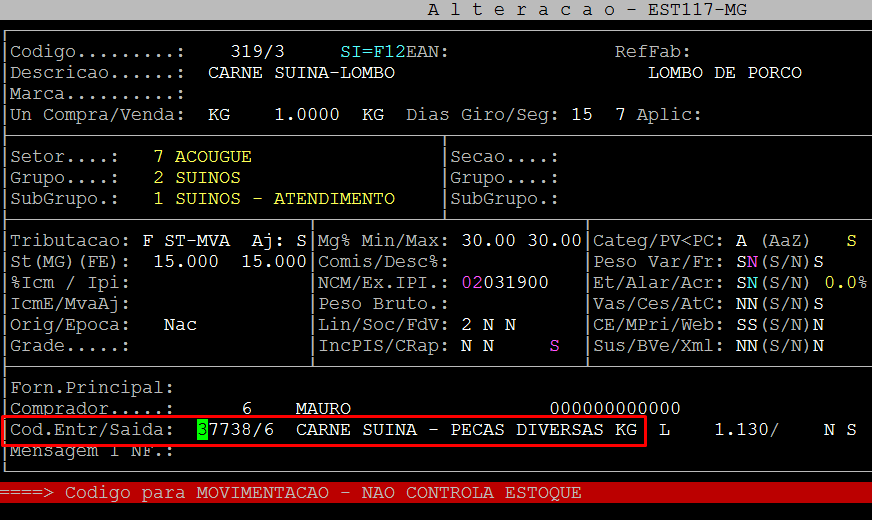The height and width of the screenshot is (520, 872).
Task: Click the Dias Giro/Seg value 15
Action: coord(581,115)
